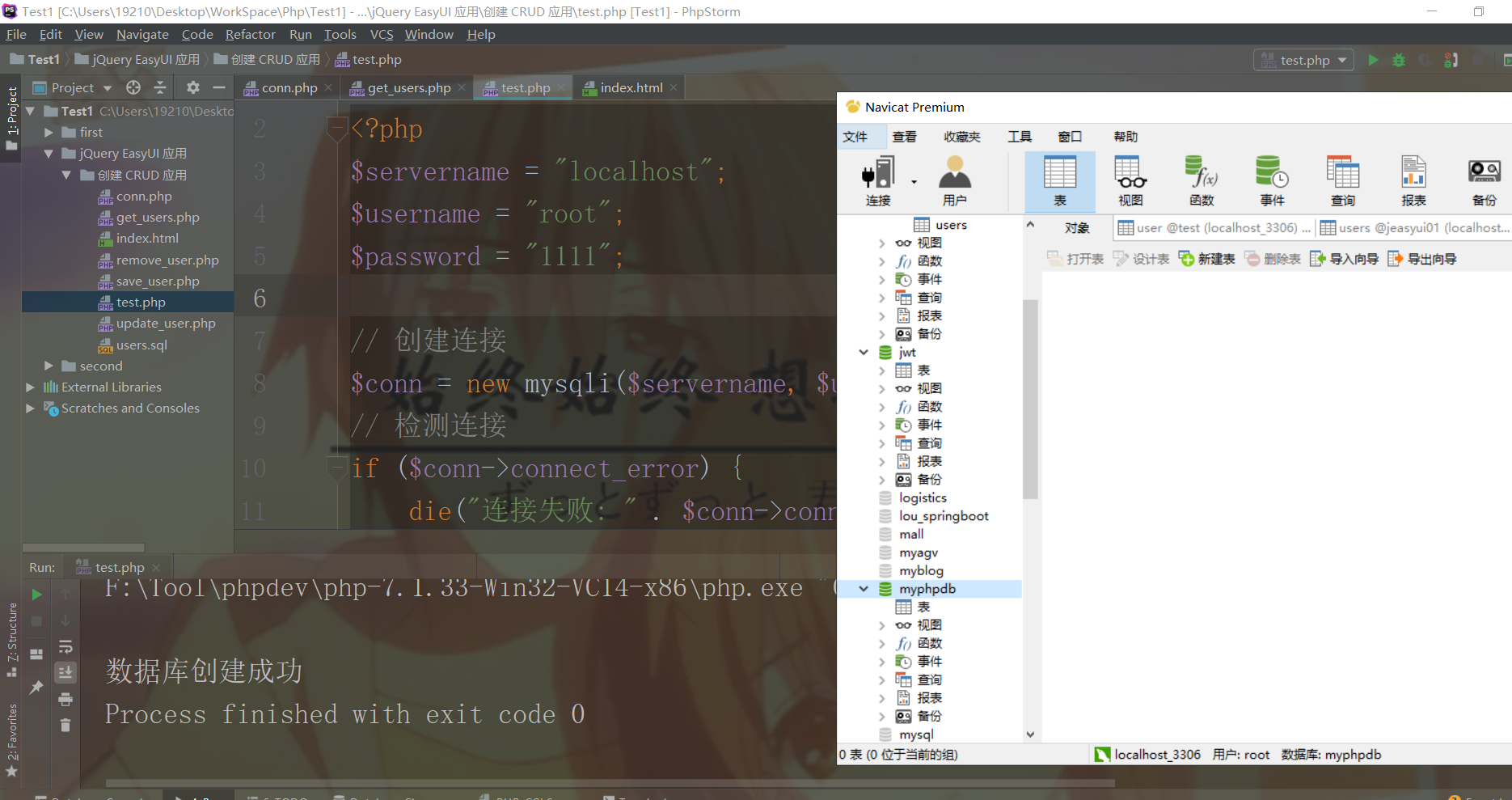Click the 函数 (Function) toolbar icon in Navicat
This screenshot has width=1512, height=800.
click(x=1202, y=181)
